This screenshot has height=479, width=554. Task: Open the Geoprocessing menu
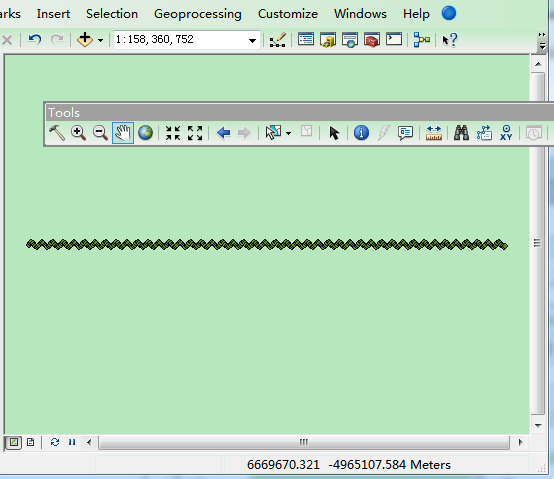(198, 14)
